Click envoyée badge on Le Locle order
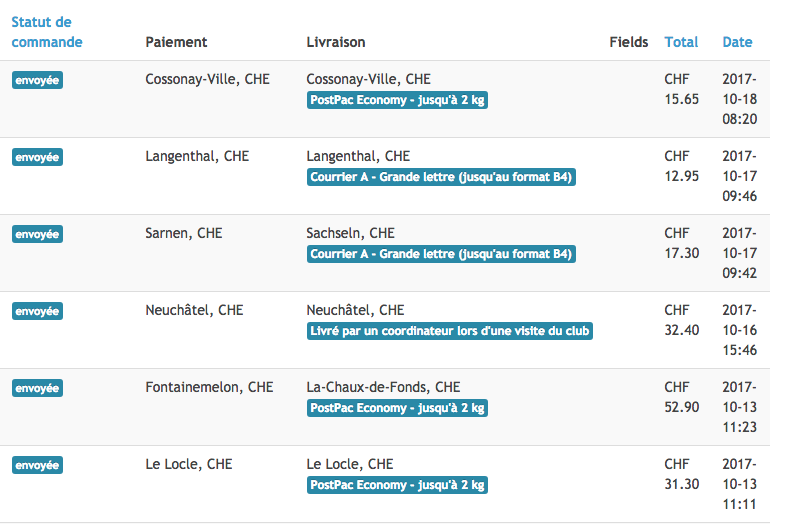The height and width of the screenshot is (524, 796). pos(37,465)
